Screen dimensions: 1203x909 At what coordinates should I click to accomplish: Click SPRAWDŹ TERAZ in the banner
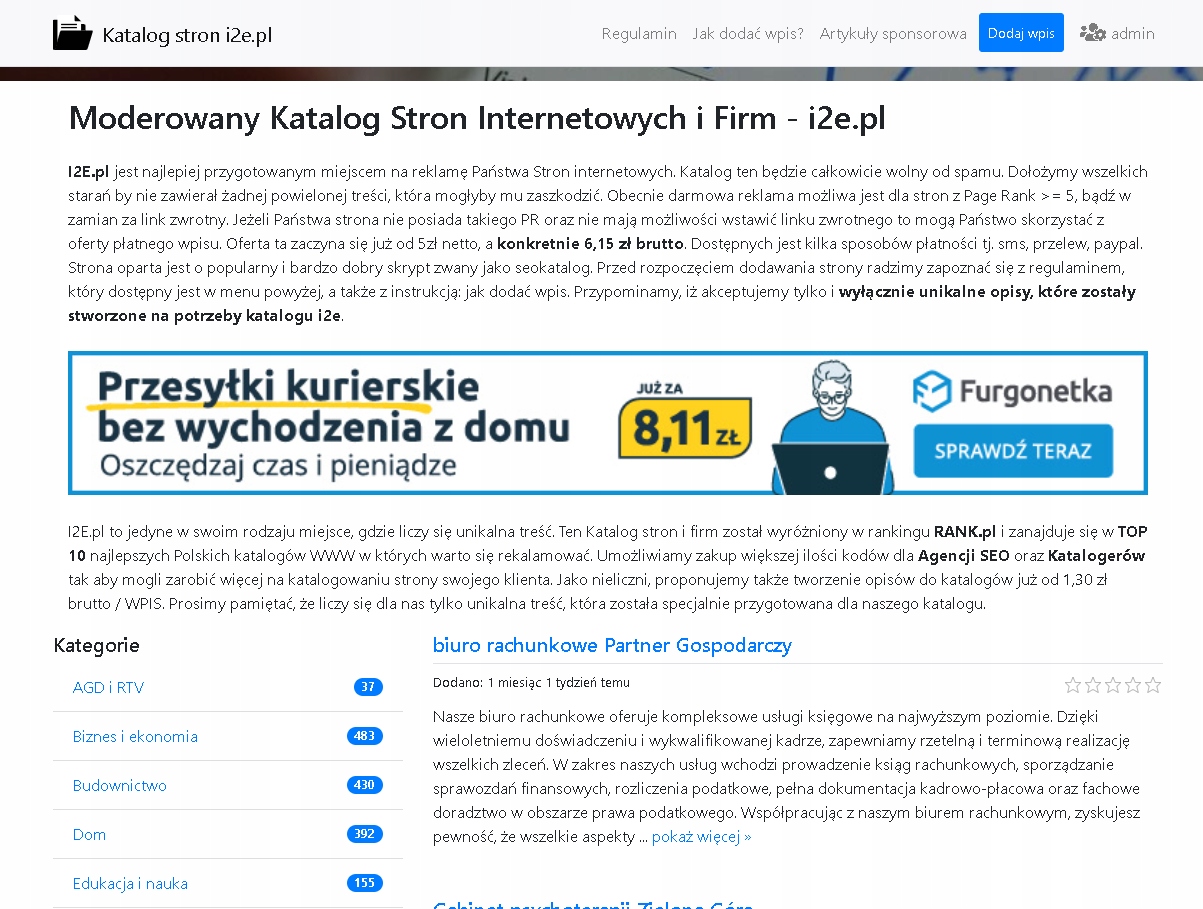point(1013,451)
